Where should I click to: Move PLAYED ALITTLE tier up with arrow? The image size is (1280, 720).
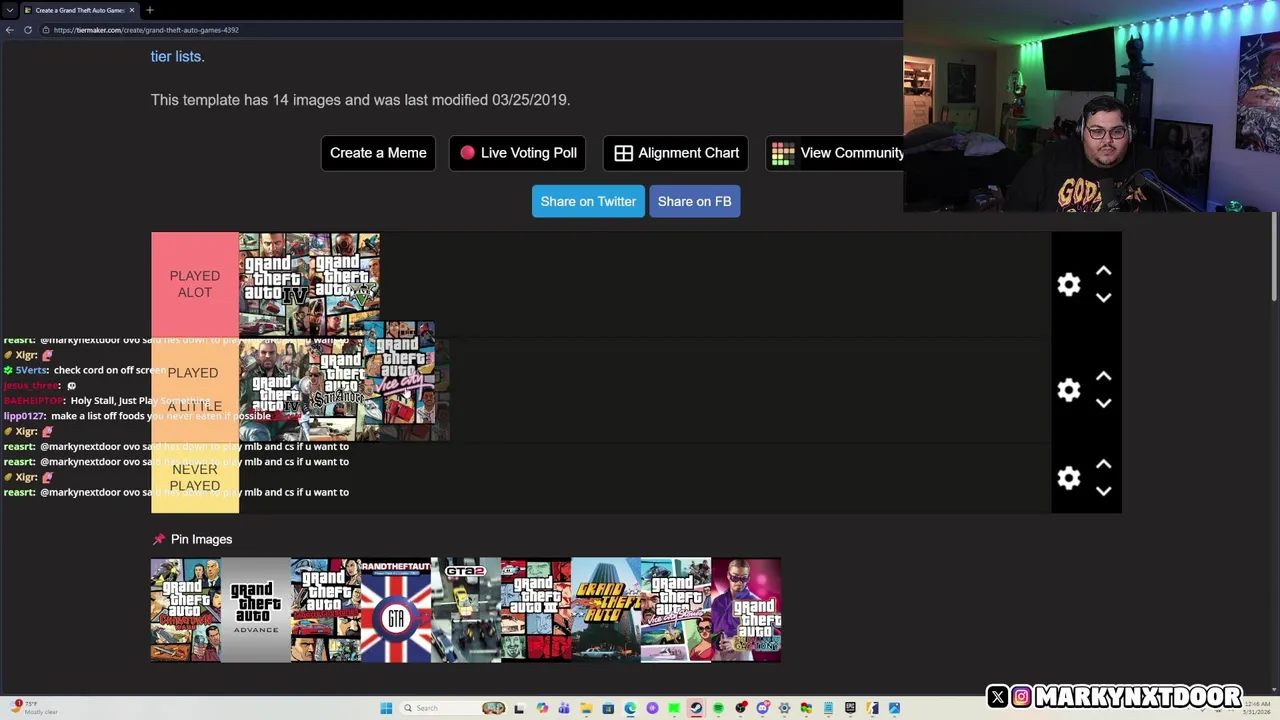pyautogui.click(x=1103, y=376)
